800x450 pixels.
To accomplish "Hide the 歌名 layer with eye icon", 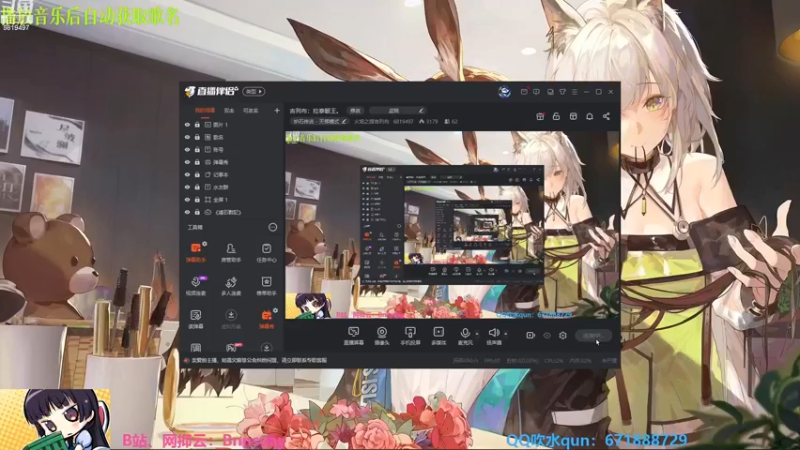I will (x=187, y=137).
